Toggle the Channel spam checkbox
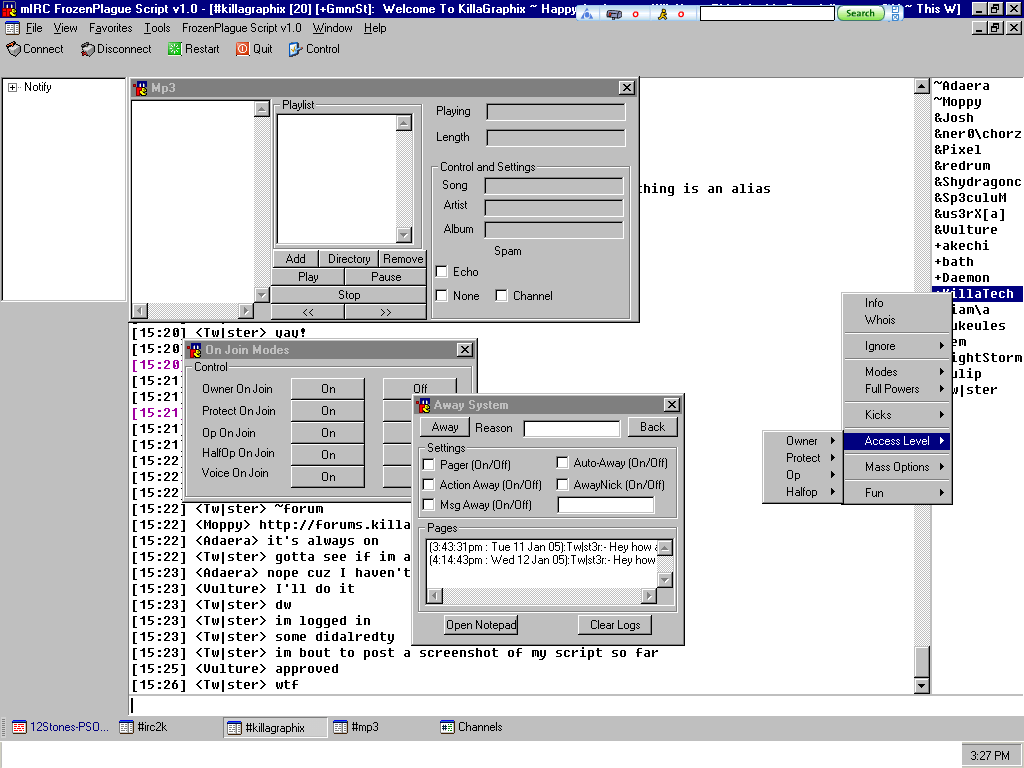 502,296
